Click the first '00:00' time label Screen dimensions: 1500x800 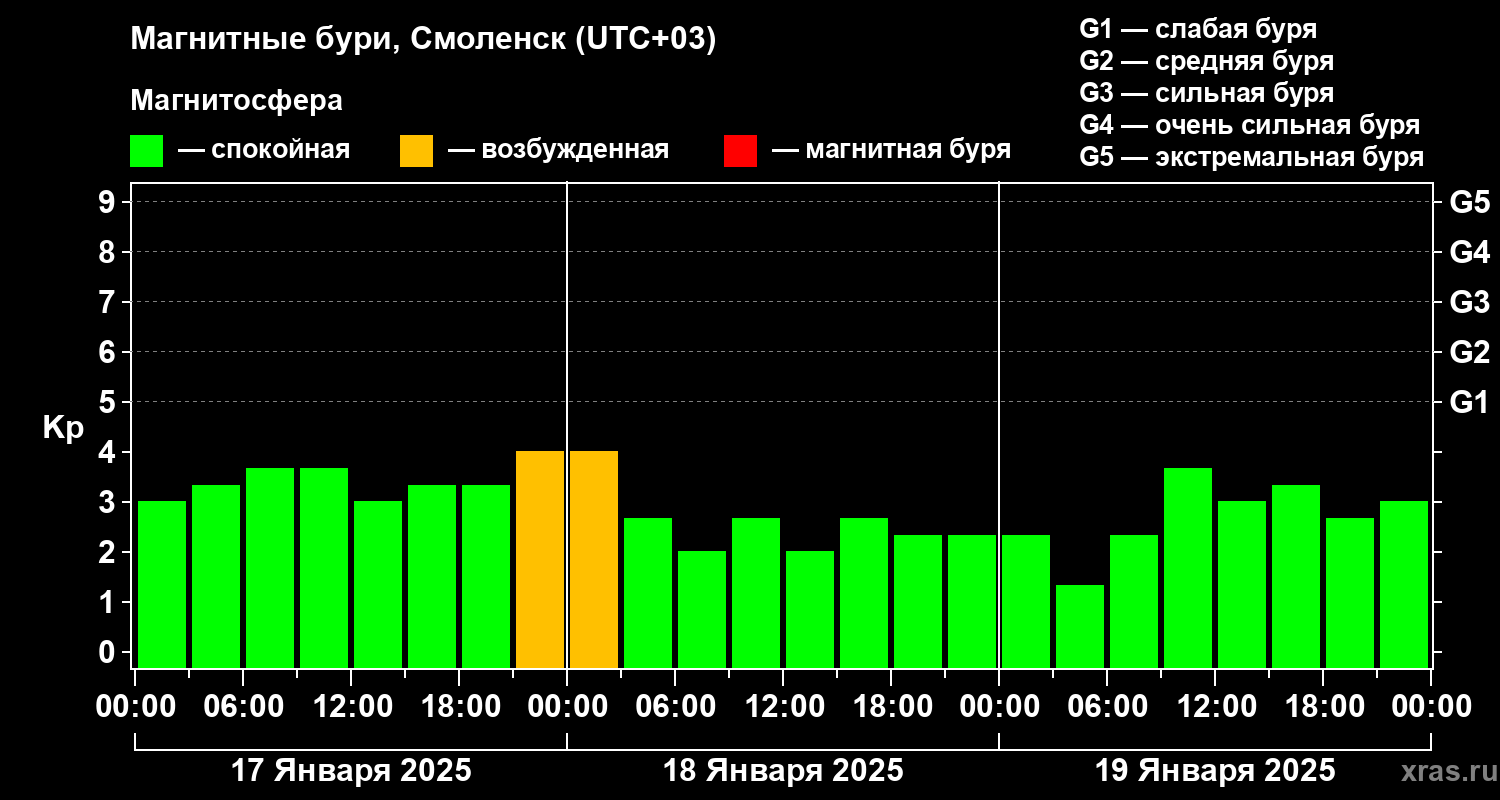[x=135, y=707]
